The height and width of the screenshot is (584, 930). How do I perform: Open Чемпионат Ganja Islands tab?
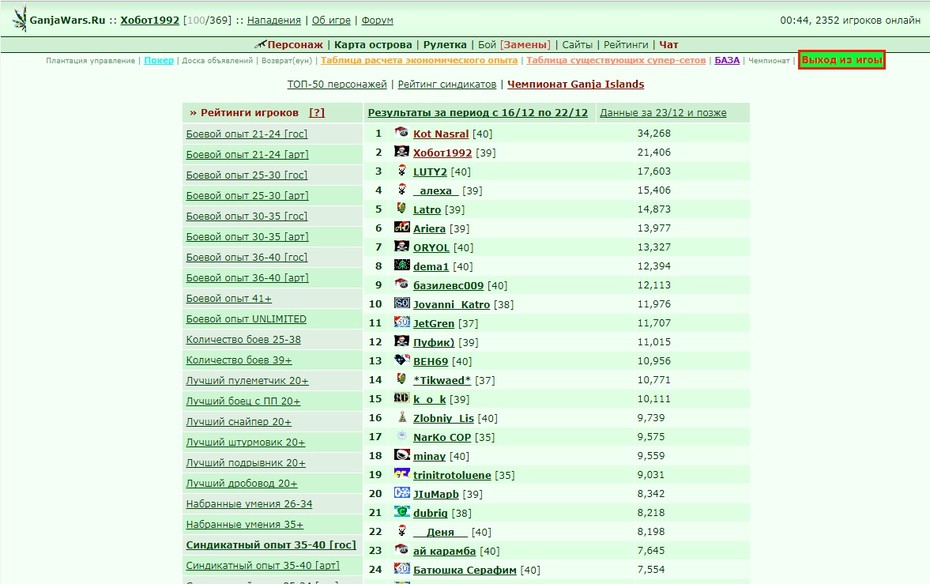[575, 84]
